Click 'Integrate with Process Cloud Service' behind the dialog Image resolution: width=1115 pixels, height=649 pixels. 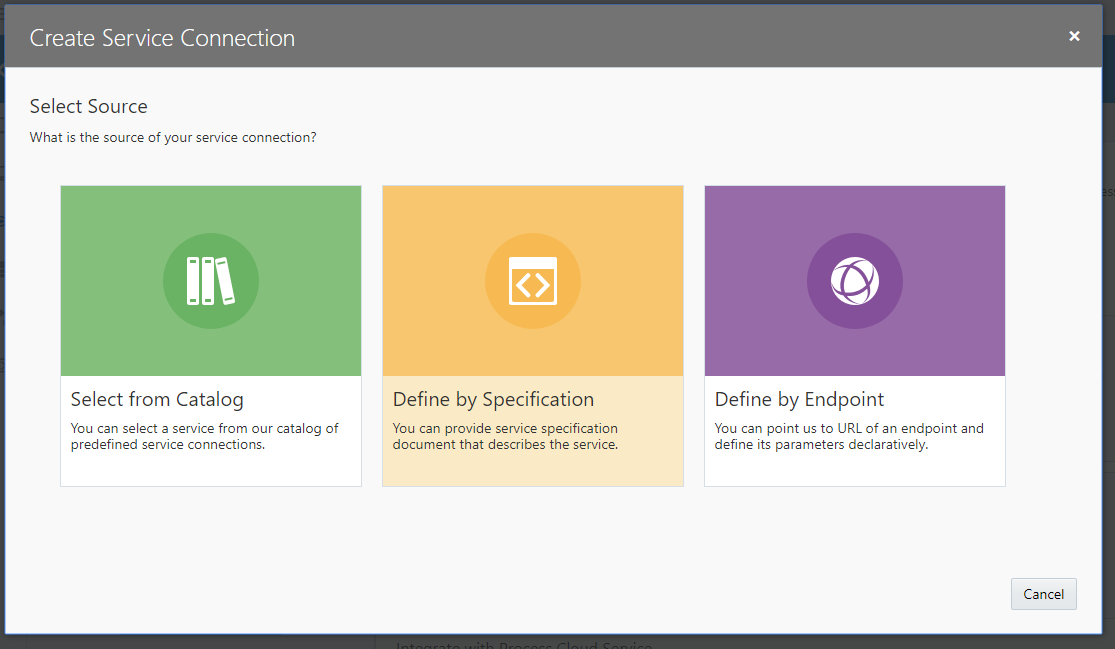523,644
